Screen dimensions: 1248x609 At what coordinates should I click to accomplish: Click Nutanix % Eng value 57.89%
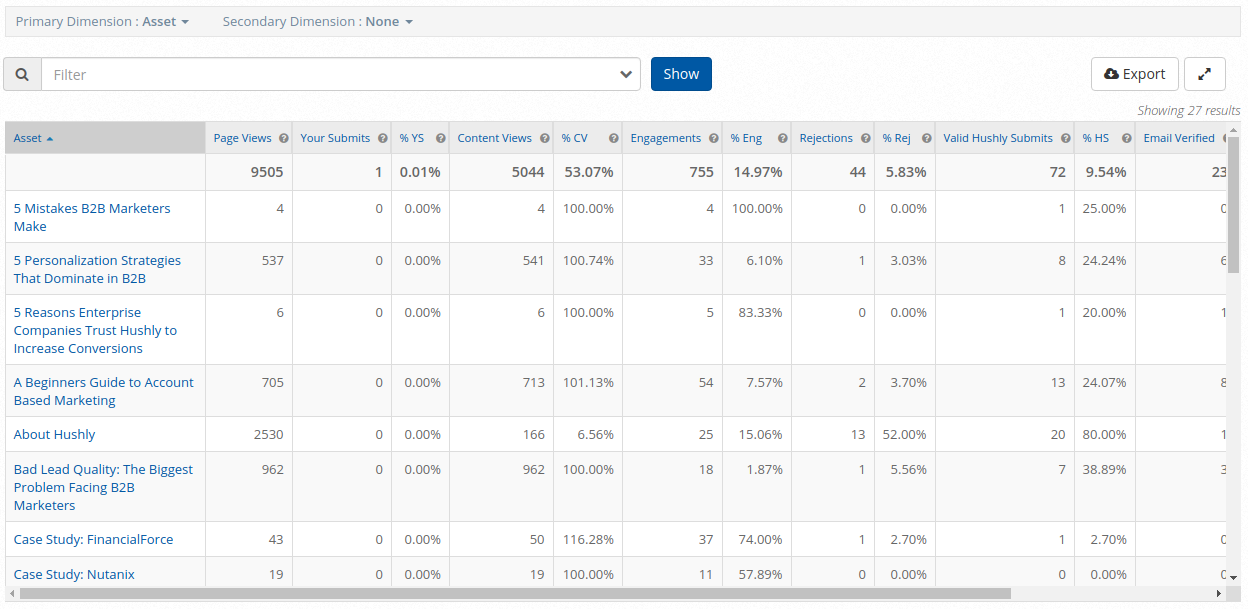(x=761, y=574)
